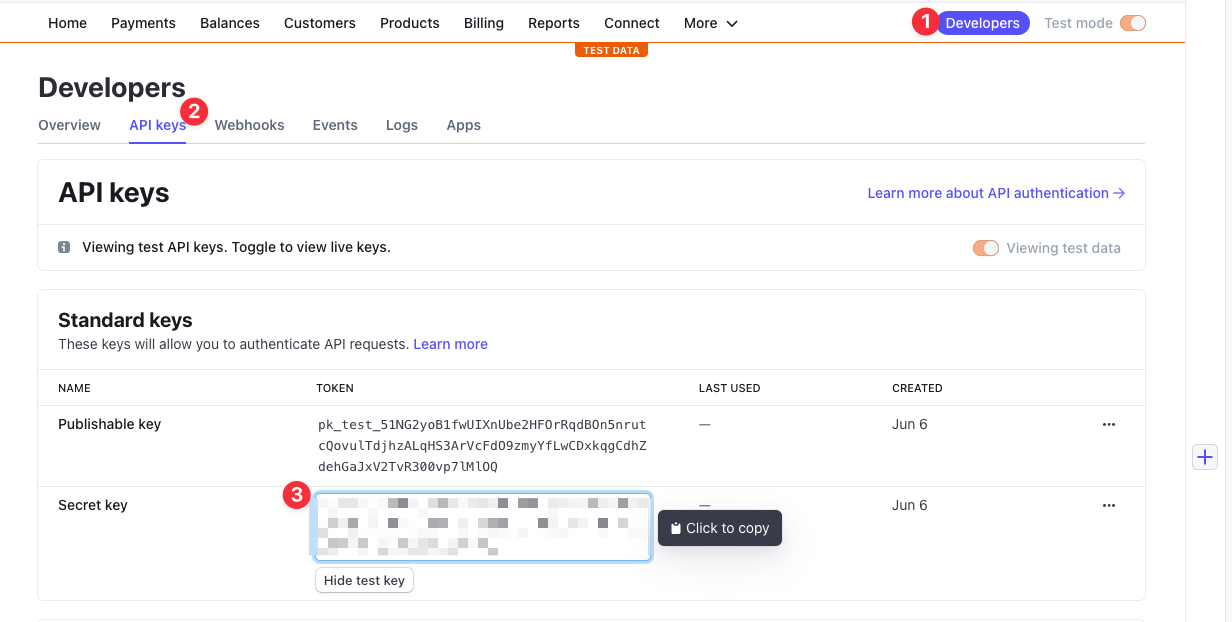Viewport: 1232px width, 622px height.
Task: Click the Developers button in header
Action: click(x=983, y=23)
